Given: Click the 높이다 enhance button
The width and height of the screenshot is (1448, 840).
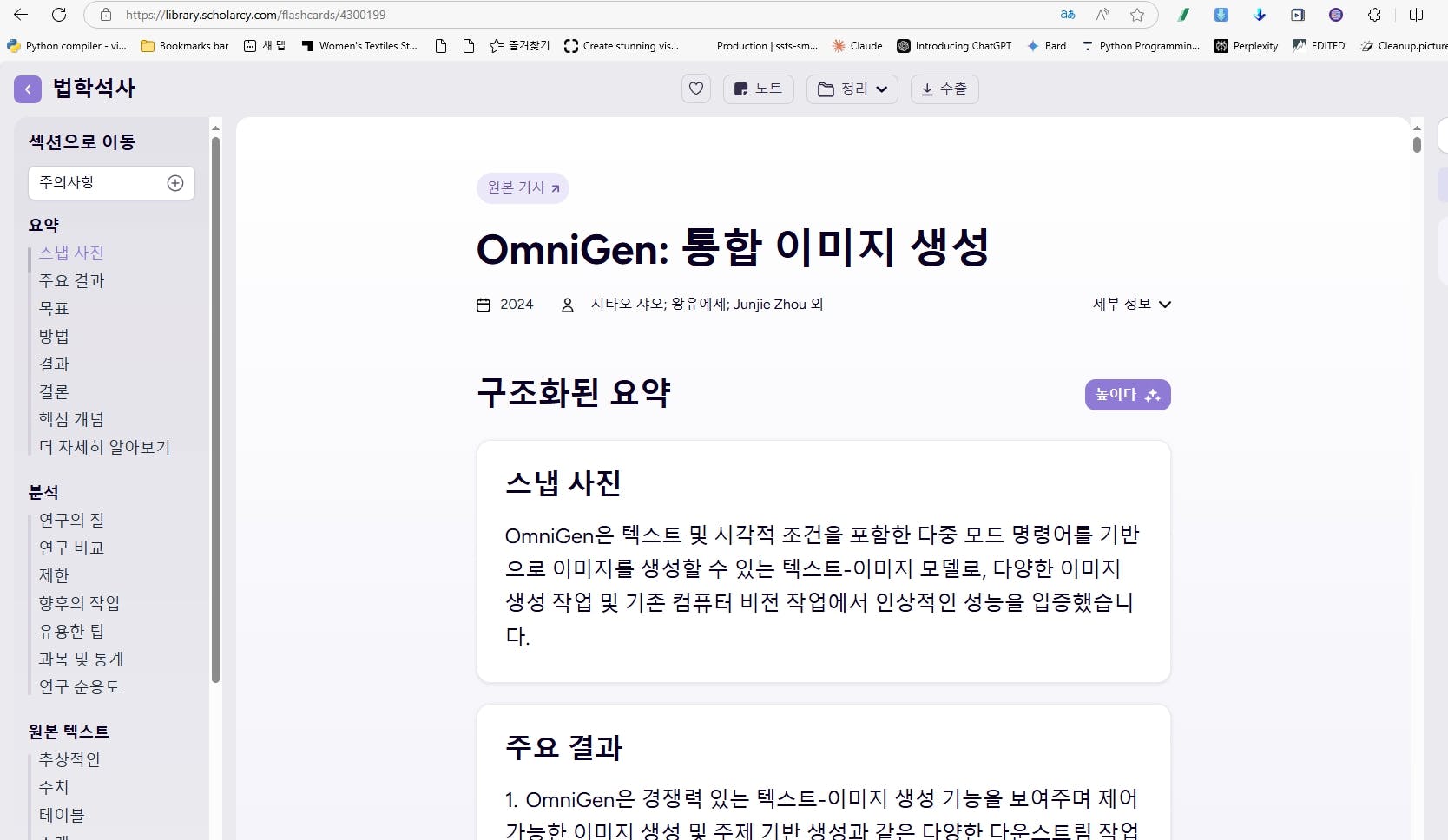Looking at the screenshot, I should coord(1128,395).
